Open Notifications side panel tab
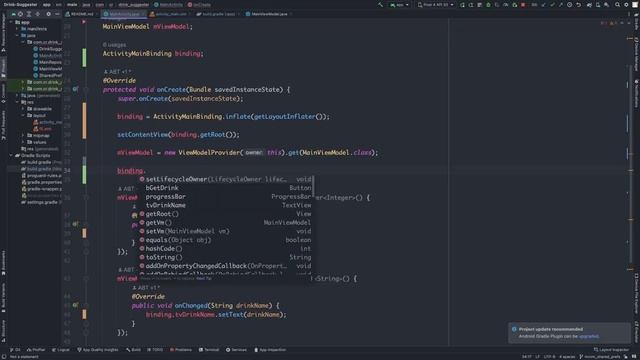Viewport: 640px width, 360px height. (x=636, y=94)
